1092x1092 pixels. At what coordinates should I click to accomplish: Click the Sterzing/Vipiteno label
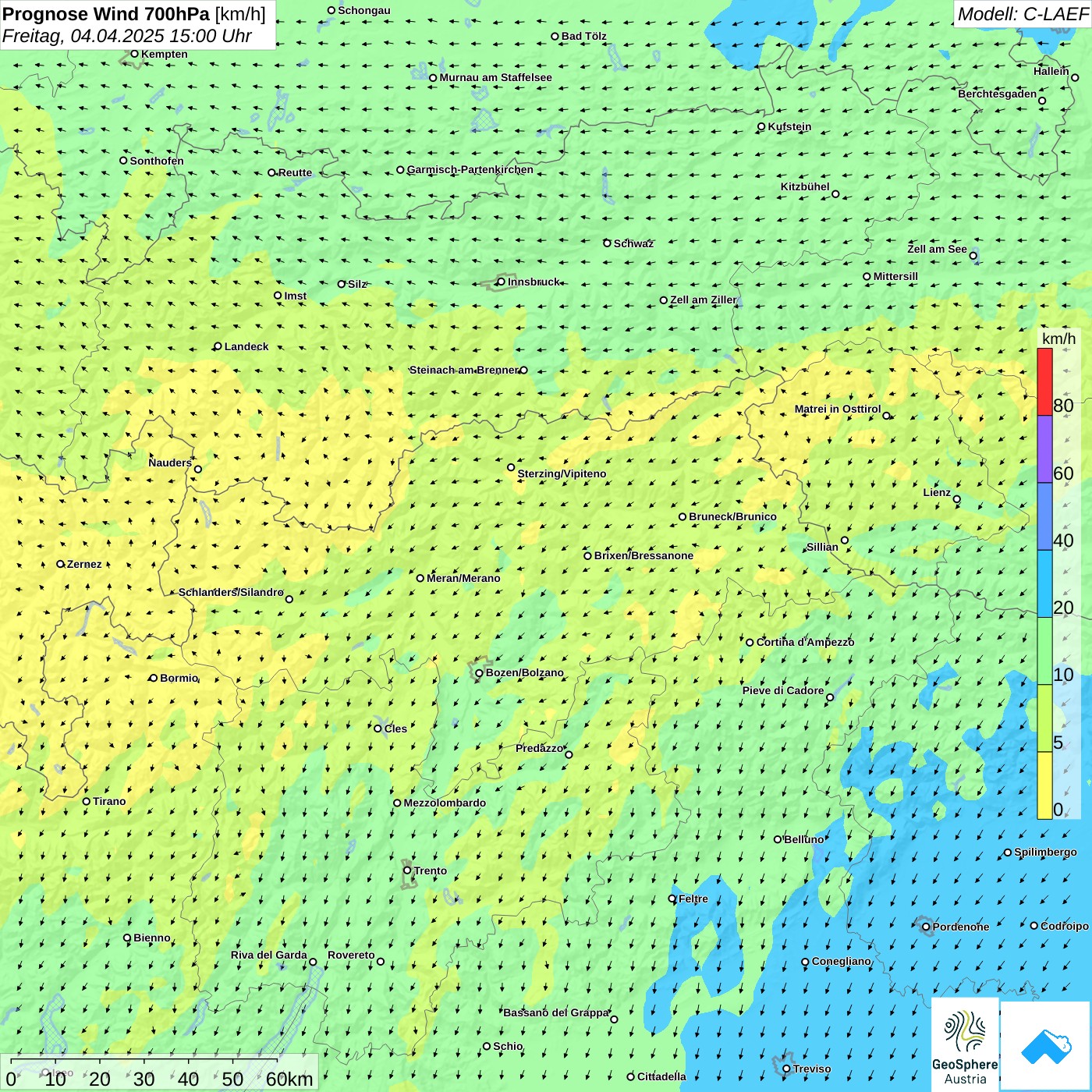(x=562, y=473)
